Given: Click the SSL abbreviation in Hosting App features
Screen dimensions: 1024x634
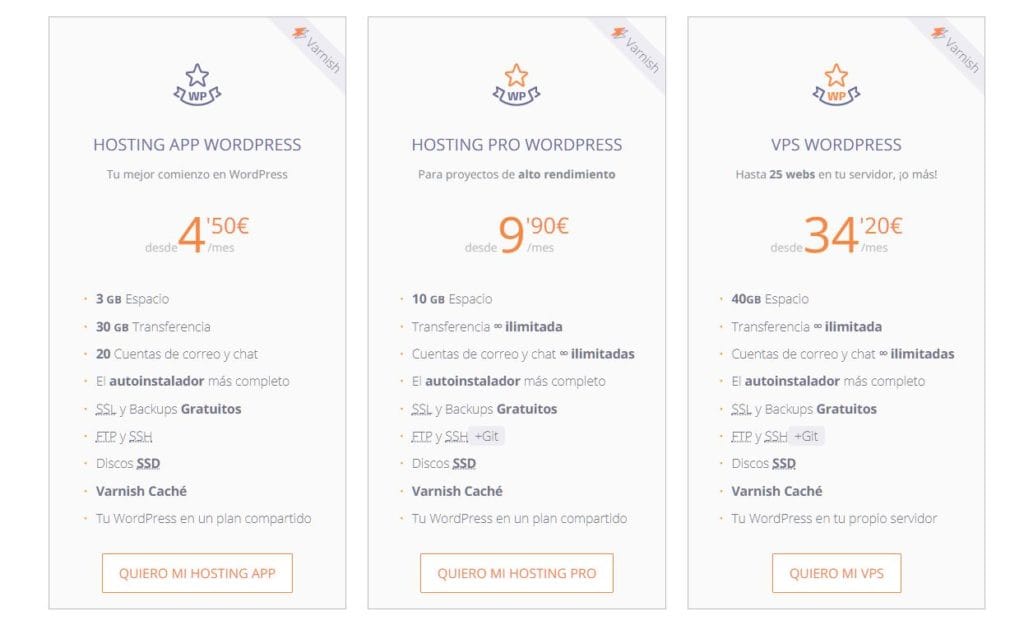Looking at the screenshot, I should pos(106,409).
